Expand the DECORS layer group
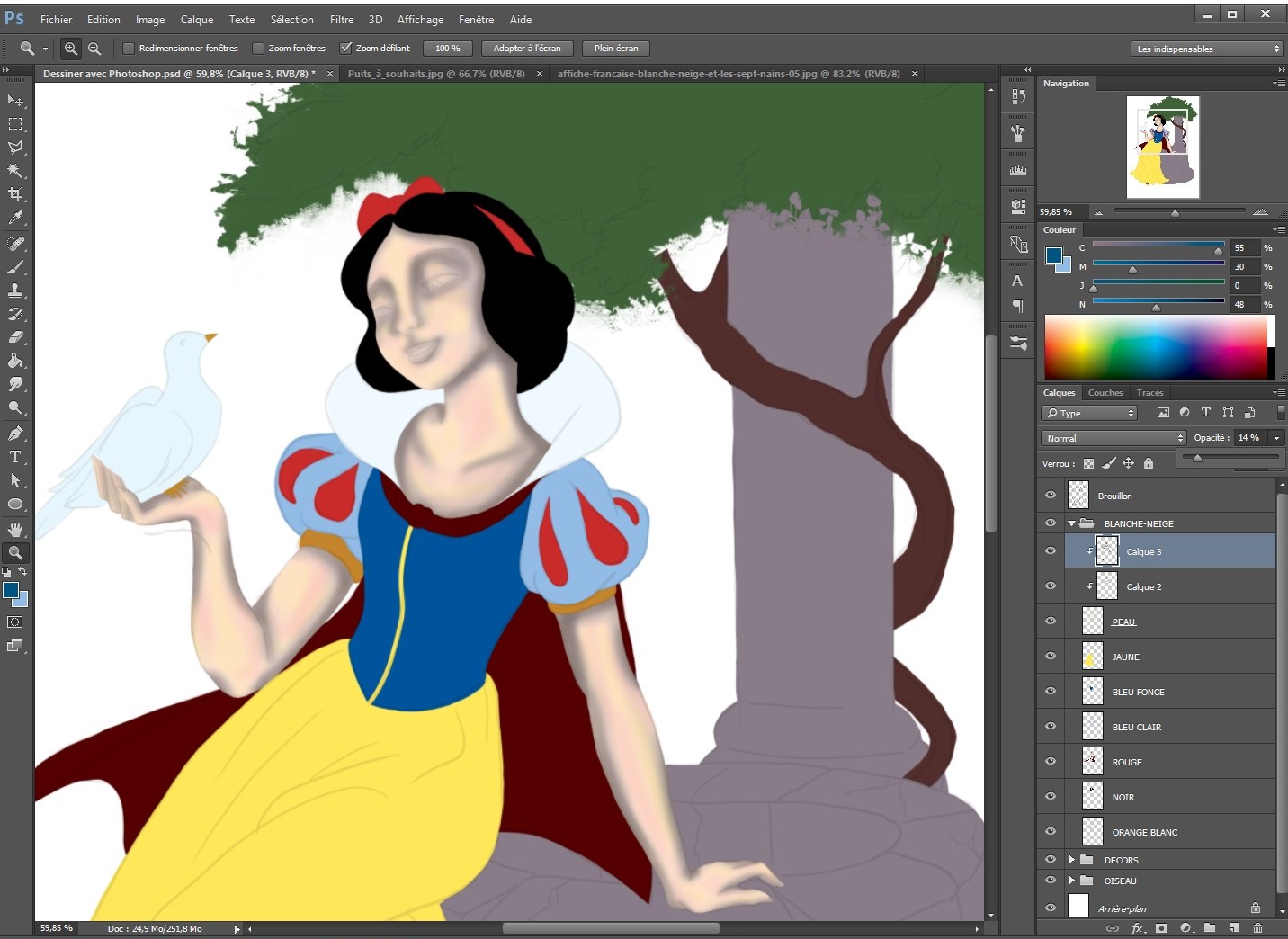The height and width of the screenshot is (939, 1288). [1071, 860]
